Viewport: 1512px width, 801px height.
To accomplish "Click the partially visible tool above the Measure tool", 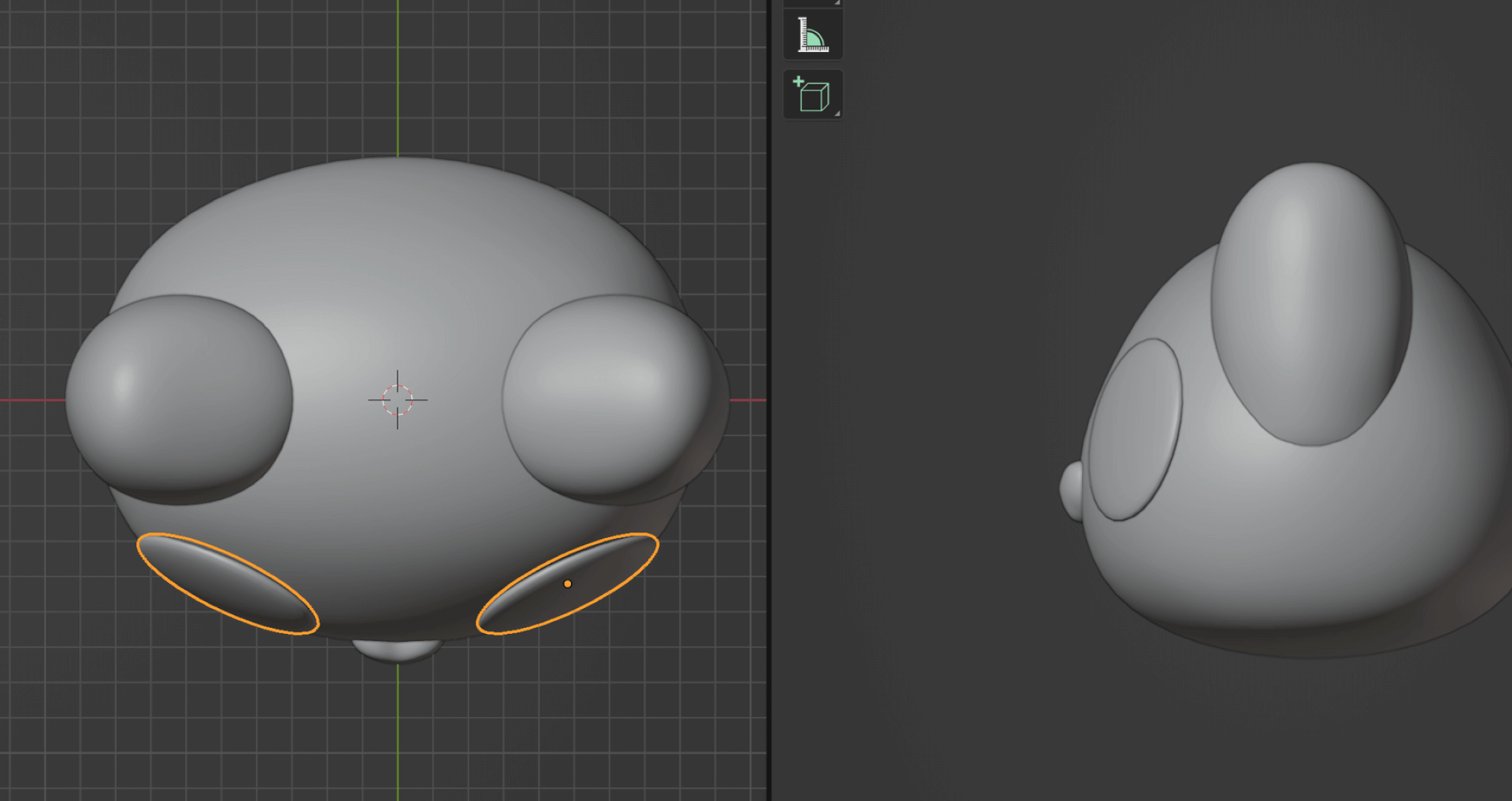I will point(813,4).
